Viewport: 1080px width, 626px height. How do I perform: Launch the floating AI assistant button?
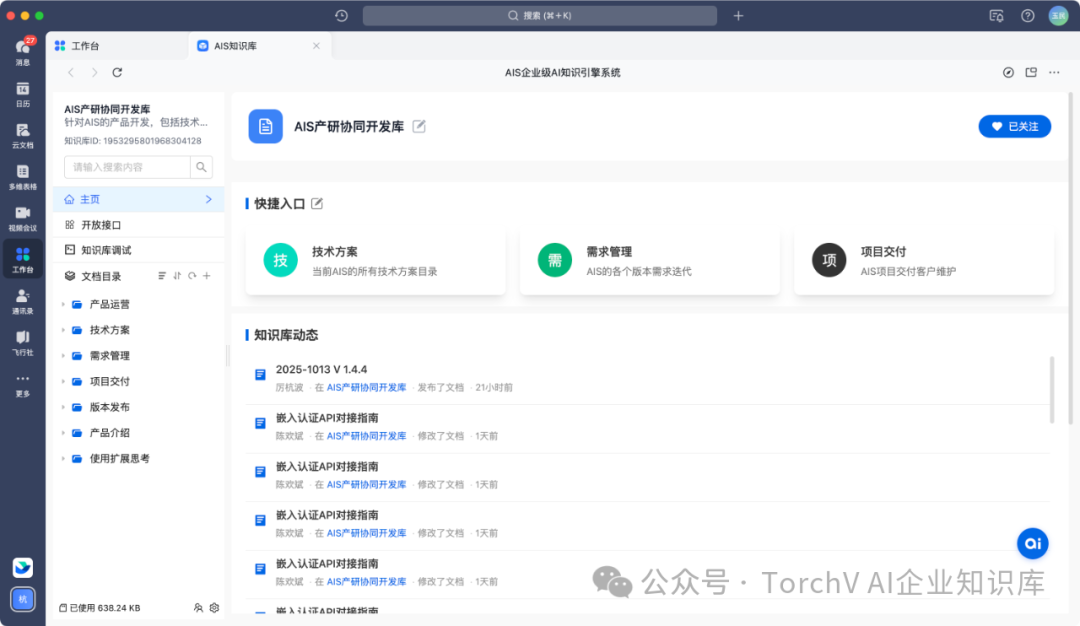point(1032,543)
